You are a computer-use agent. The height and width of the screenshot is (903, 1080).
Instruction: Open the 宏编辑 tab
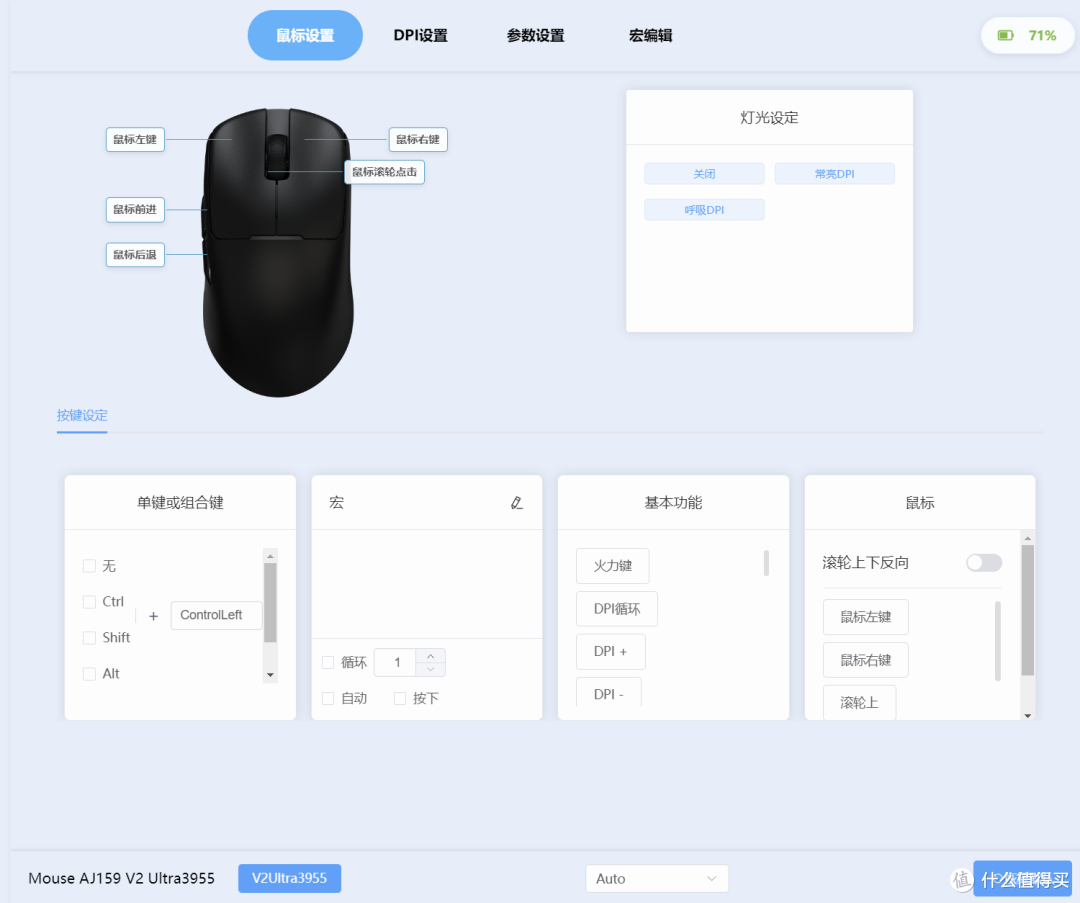(x=651, y=35)
